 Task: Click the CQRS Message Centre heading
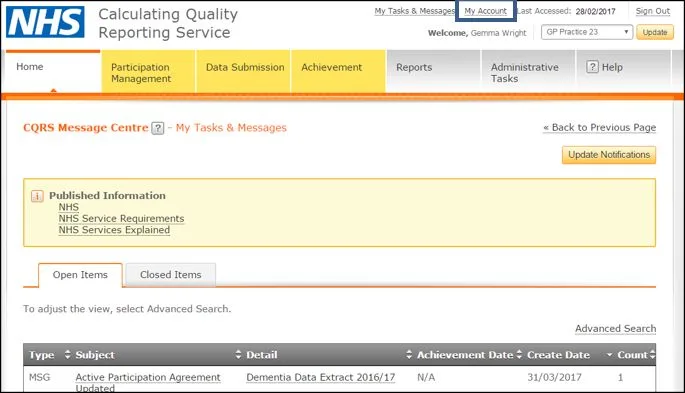(86, 128)
